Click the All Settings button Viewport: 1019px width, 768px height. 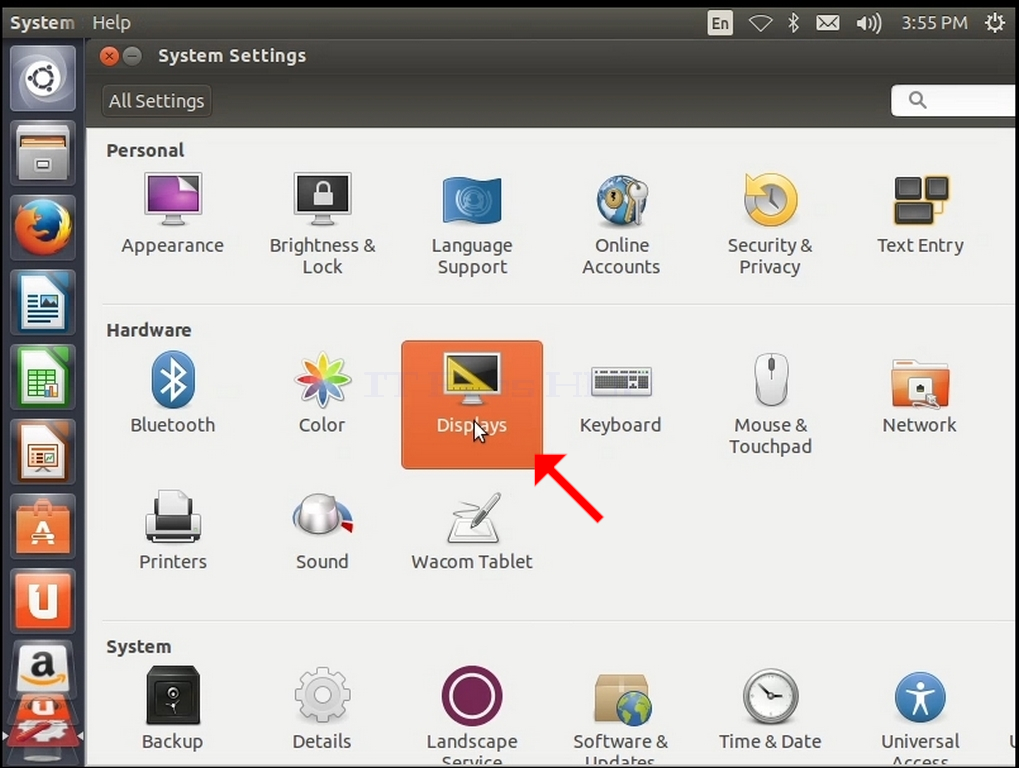tap(157, 101)
